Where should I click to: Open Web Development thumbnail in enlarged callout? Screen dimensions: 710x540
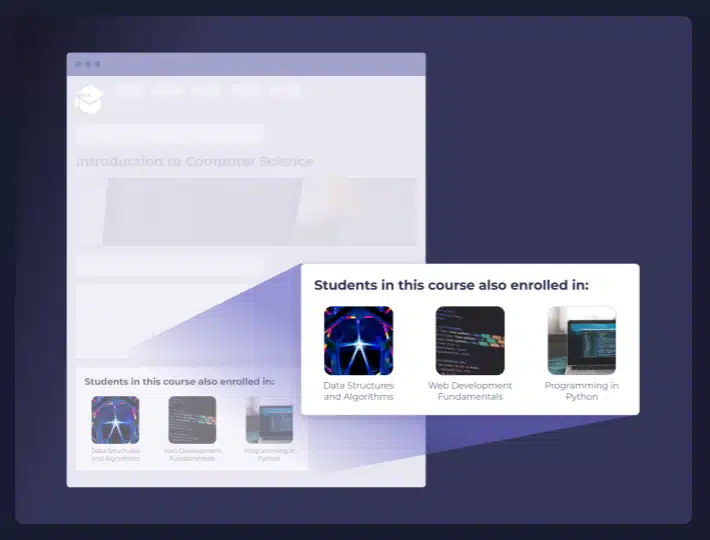pos(470,340)
